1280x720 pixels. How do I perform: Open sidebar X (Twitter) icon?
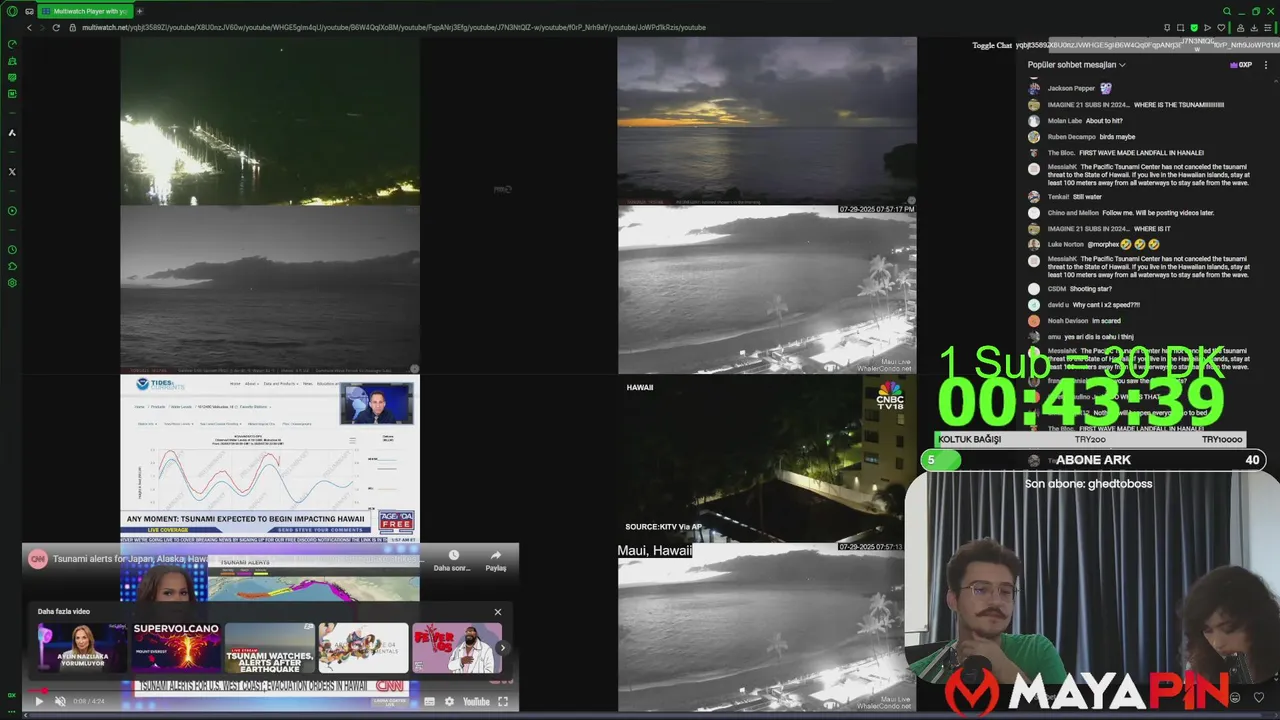tap(12, 171)
